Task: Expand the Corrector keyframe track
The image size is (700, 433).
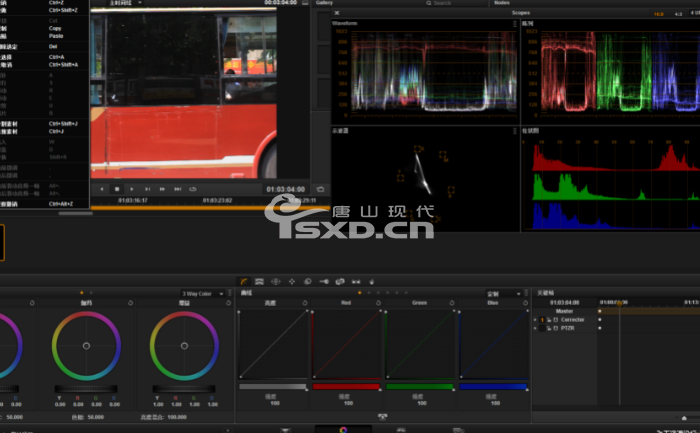Action: tap(535, 320)
